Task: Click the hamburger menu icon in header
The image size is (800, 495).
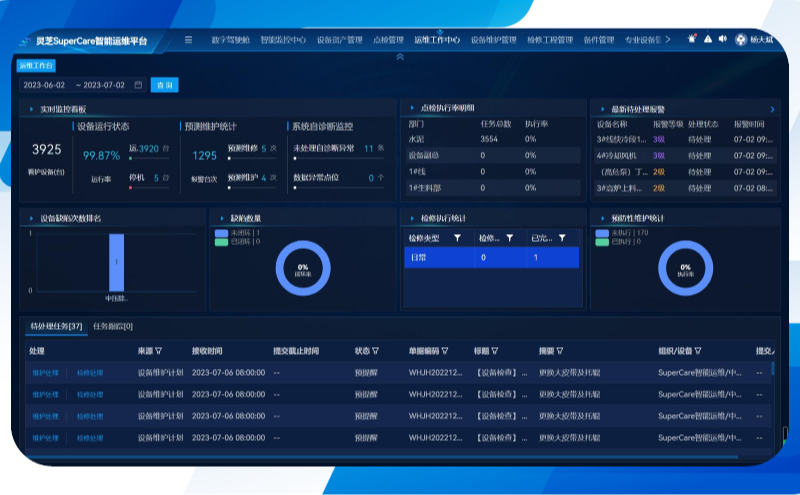Action: 188,40
